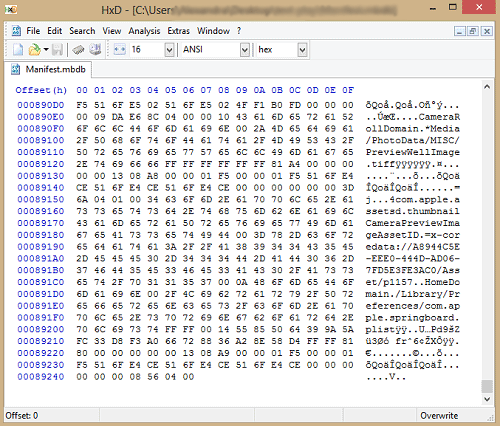The image size is (500, 426).
Task: Click the vertical scrollbar thumb
Action: point(487,386)
